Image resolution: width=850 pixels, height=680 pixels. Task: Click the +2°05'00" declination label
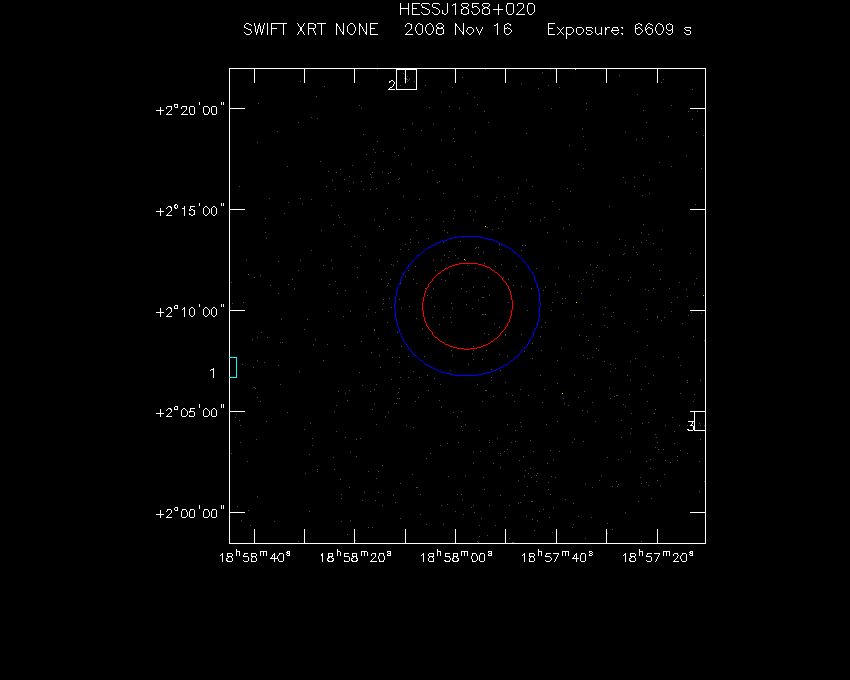click(x=190, y=413)
